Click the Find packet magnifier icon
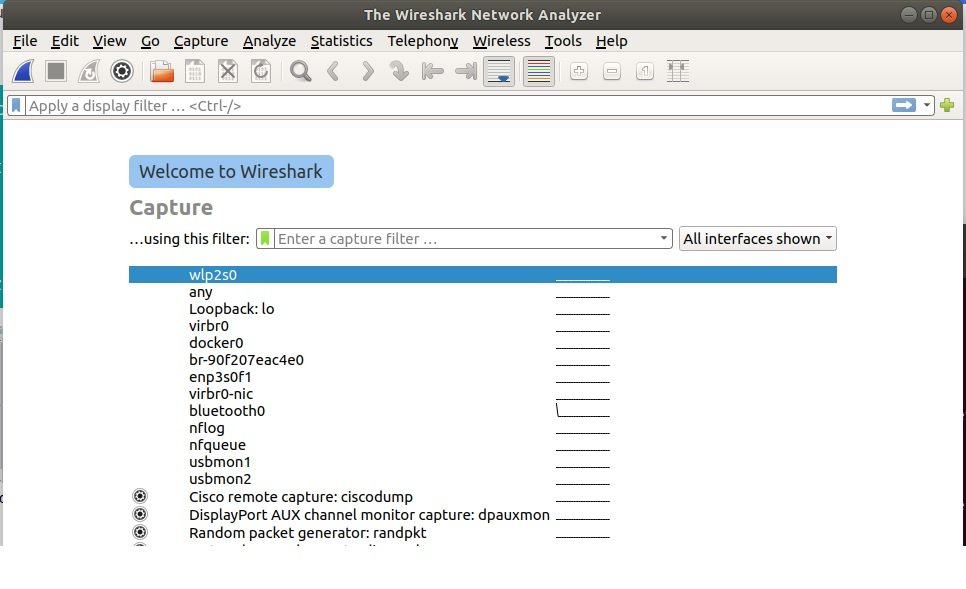The height and width of the screenshot is (589, 966). [299, 71]
